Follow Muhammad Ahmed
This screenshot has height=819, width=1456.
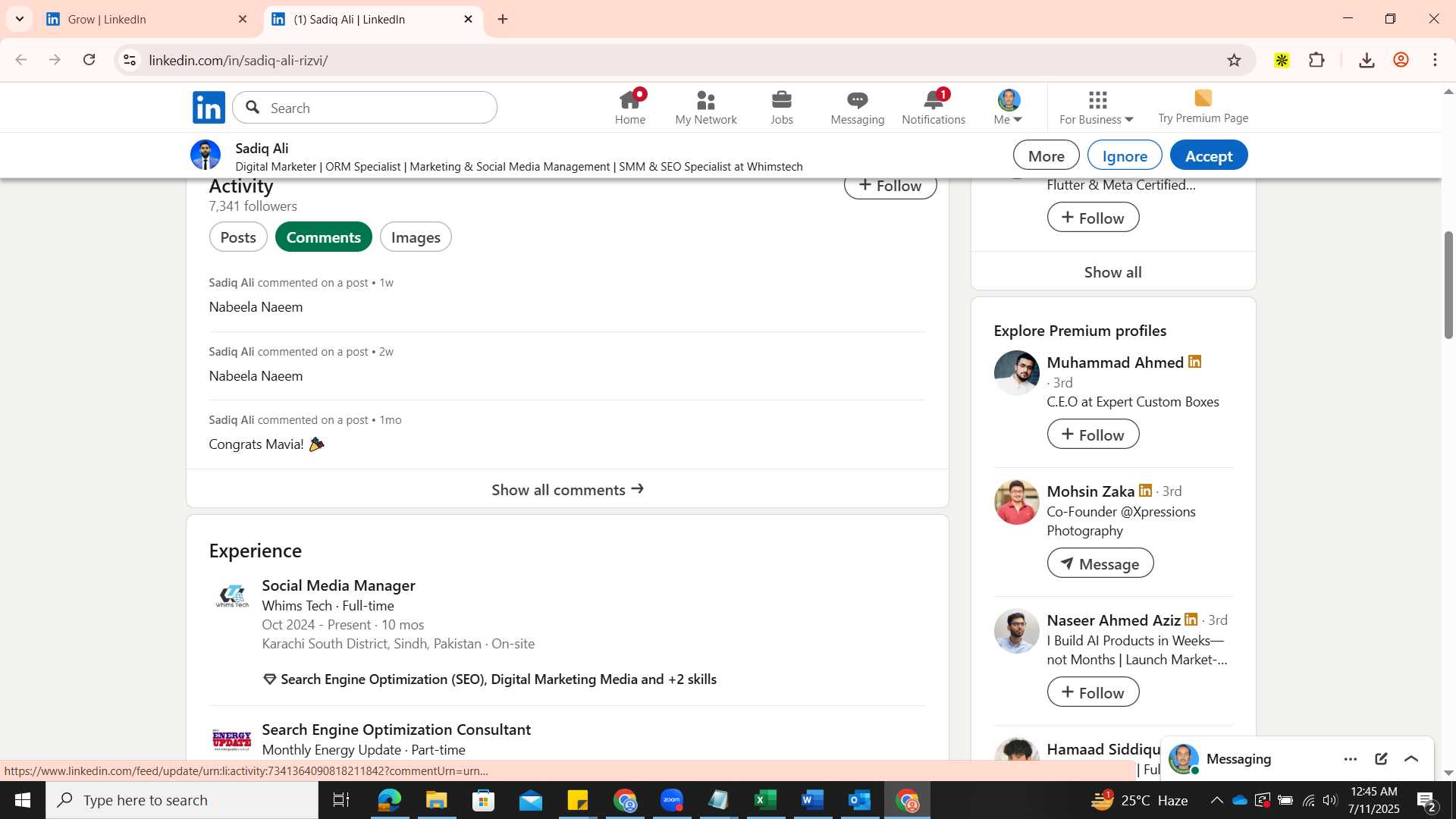click(1093, 435)
